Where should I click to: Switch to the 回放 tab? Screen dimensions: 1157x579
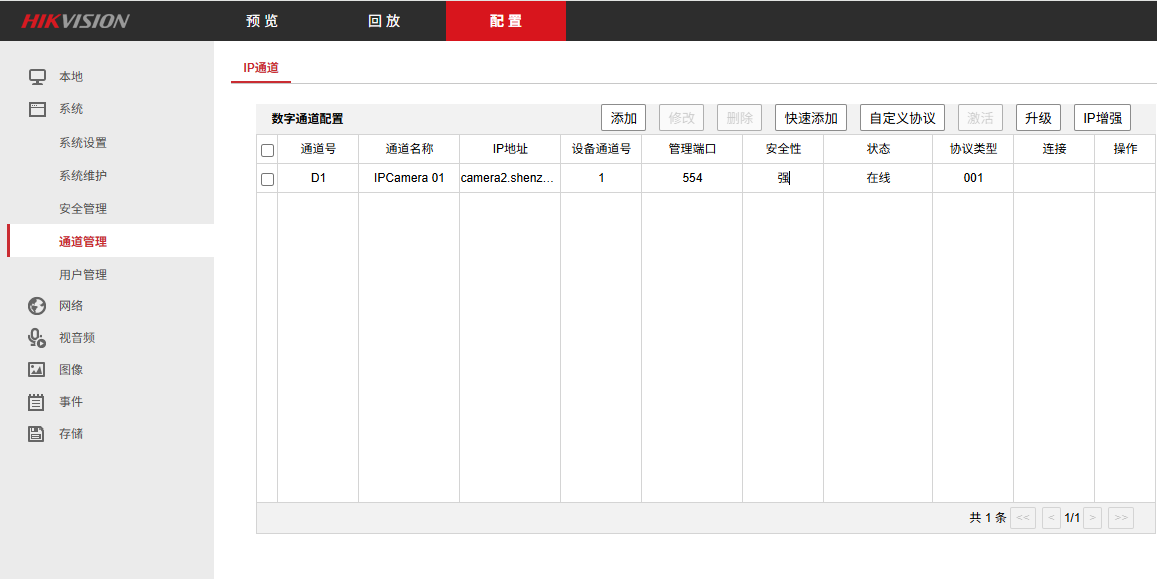point(384,21)
